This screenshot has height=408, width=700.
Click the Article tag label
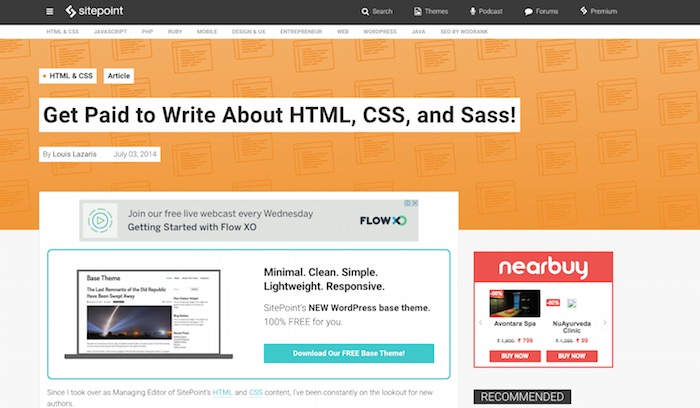pos(119,76)
